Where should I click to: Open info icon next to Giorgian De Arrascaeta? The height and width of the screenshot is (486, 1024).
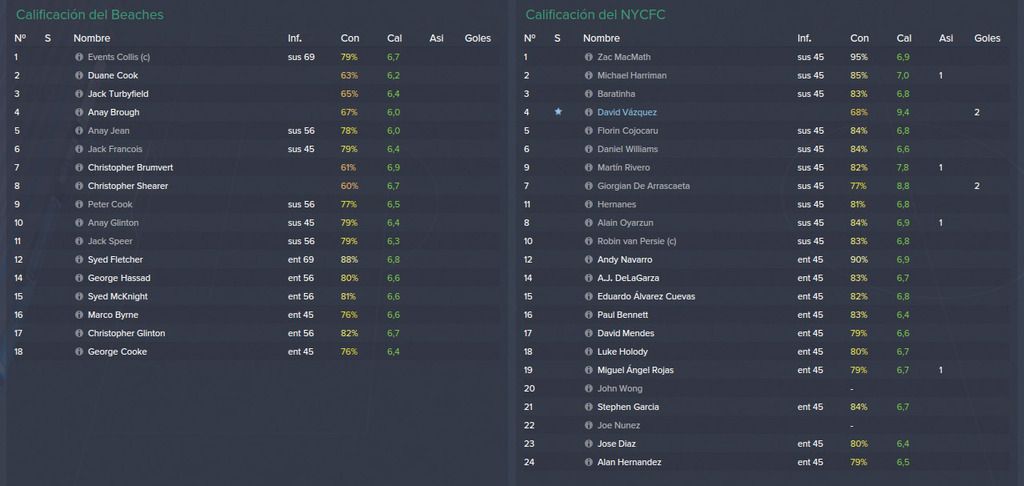588,186
